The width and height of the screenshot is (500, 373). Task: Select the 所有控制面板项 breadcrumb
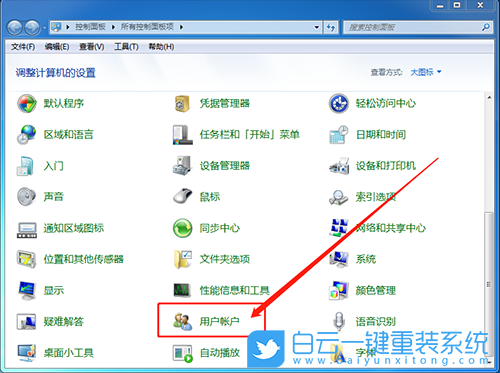point(147,27)
